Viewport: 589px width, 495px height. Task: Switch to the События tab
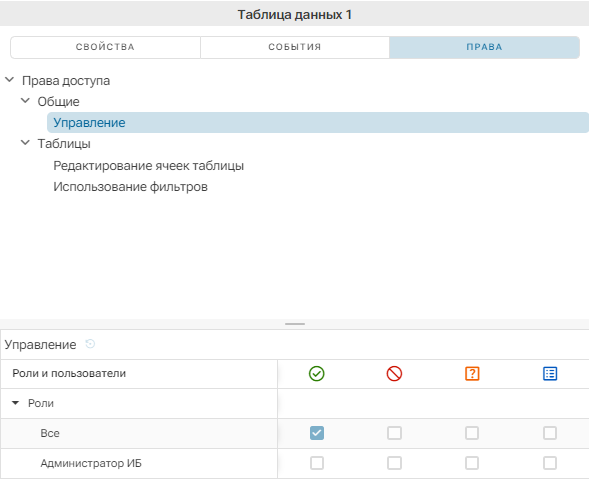click(295, 47)
